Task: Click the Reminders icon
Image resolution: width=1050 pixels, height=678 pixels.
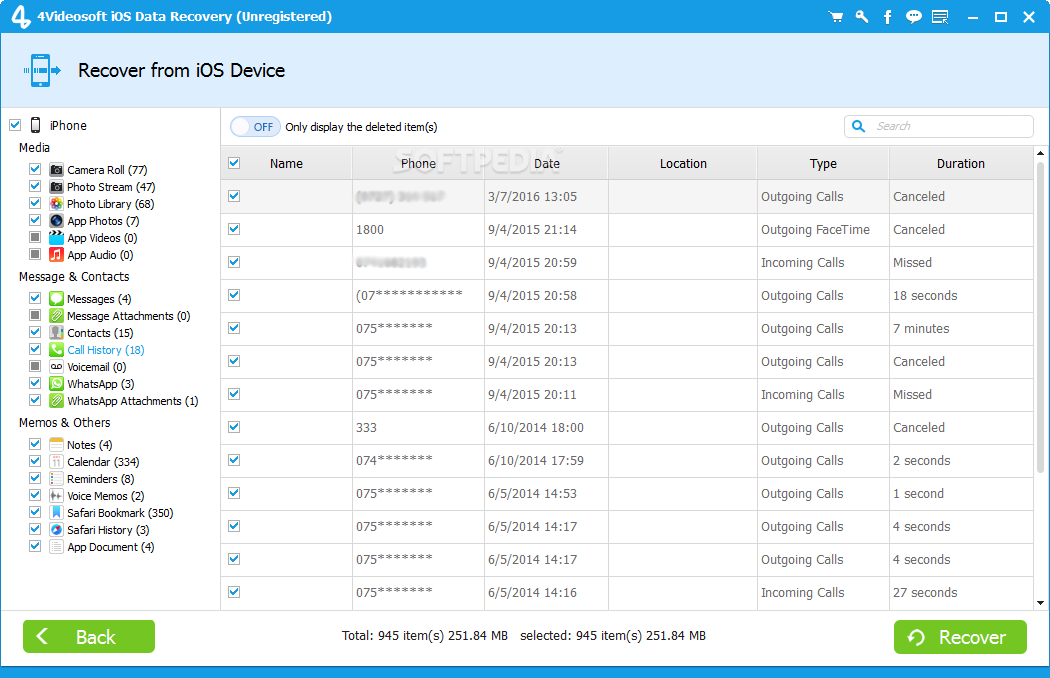Action: click(x=57, y=478)
